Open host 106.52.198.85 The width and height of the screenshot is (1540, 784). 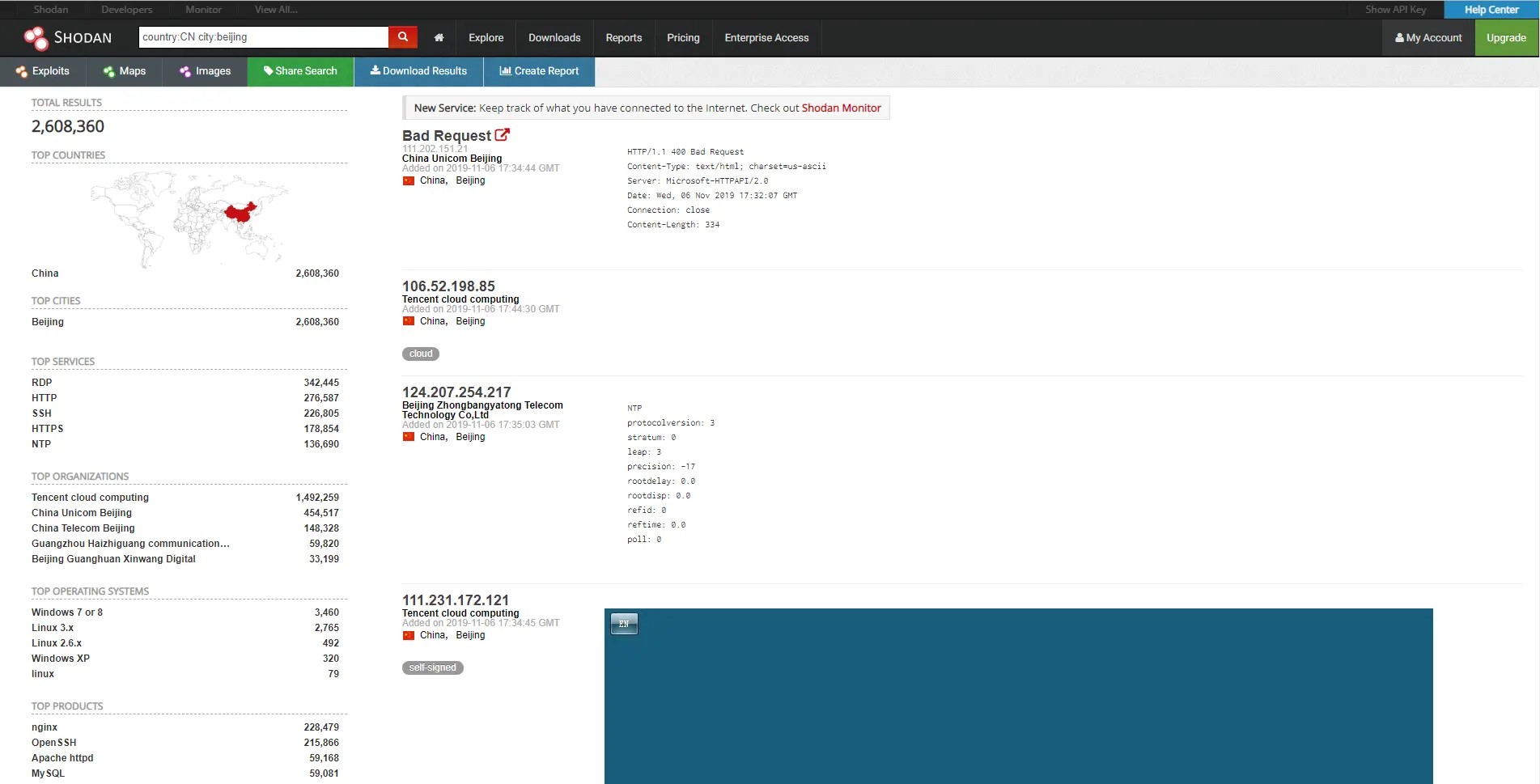coord(448,286)
